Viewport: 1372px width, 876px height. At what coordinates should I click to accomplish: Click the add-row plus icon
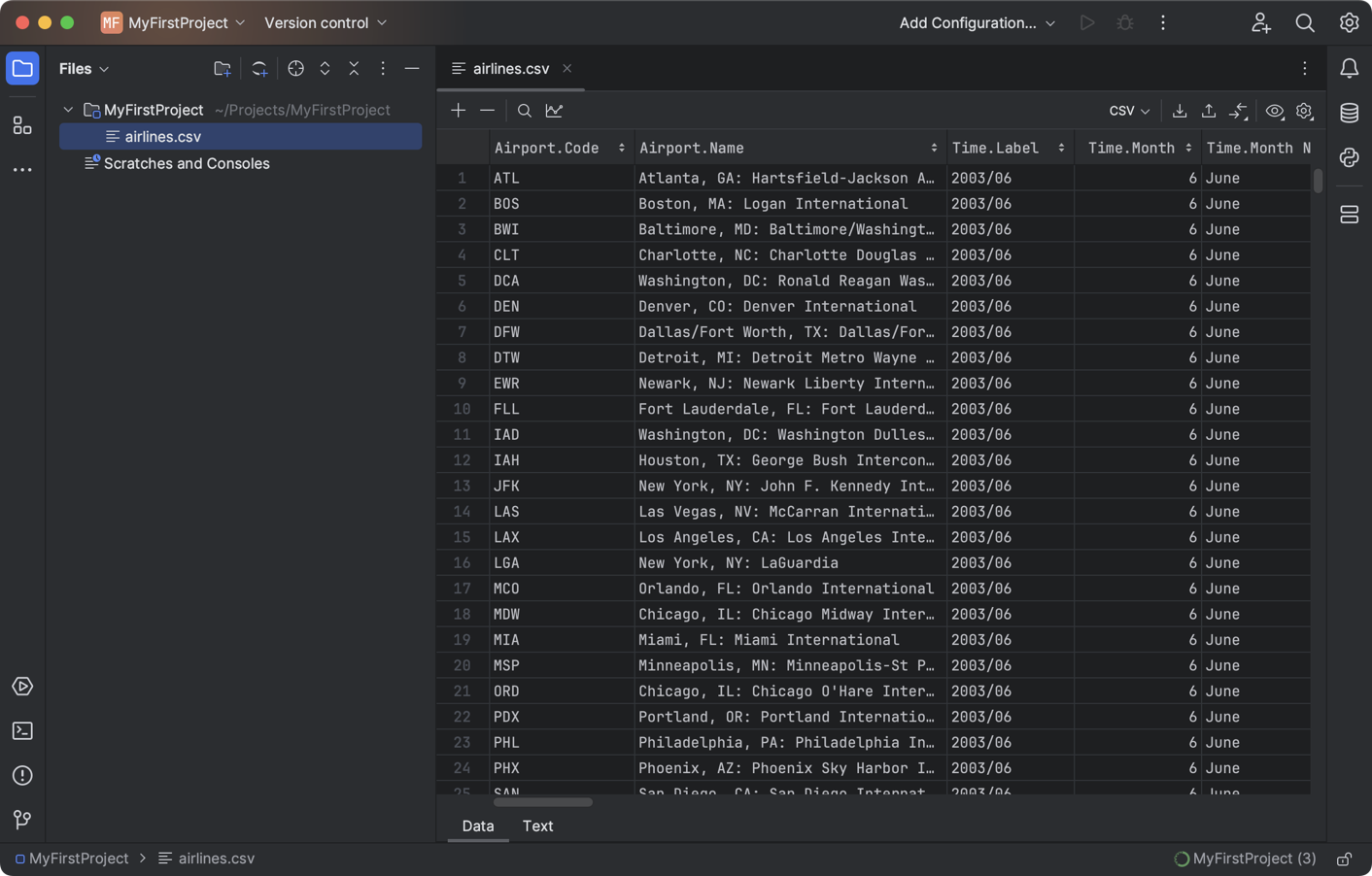pos(458,110)
